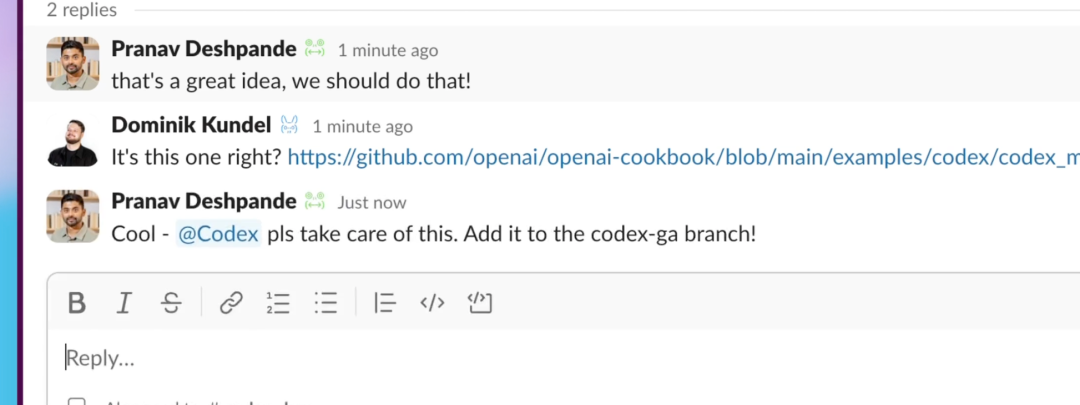Click Pranav Deshpande's avatar on the first reply
Screen dimensions: 1080x405
pyautogui.click(x=73, y=64)
